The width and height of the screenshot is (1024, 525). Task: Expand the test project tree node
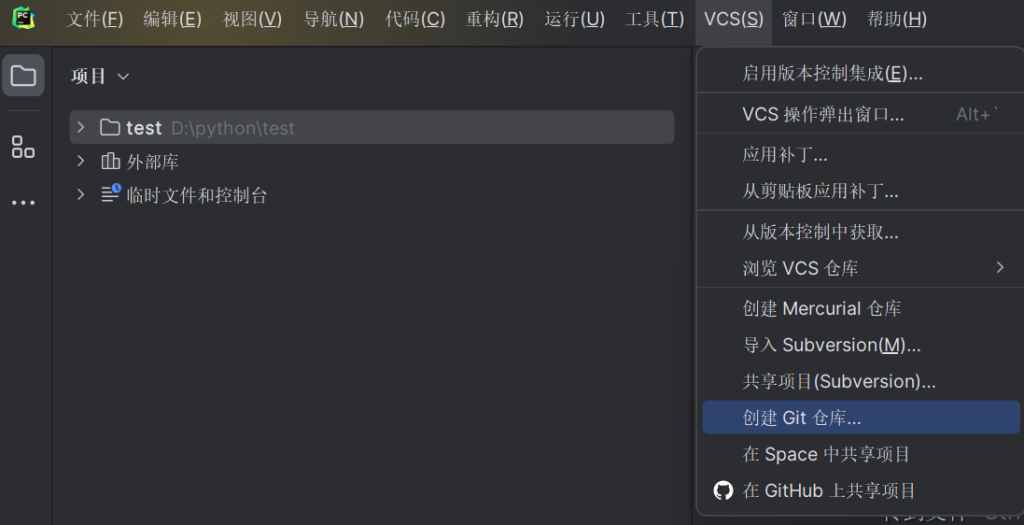[81, 128]
